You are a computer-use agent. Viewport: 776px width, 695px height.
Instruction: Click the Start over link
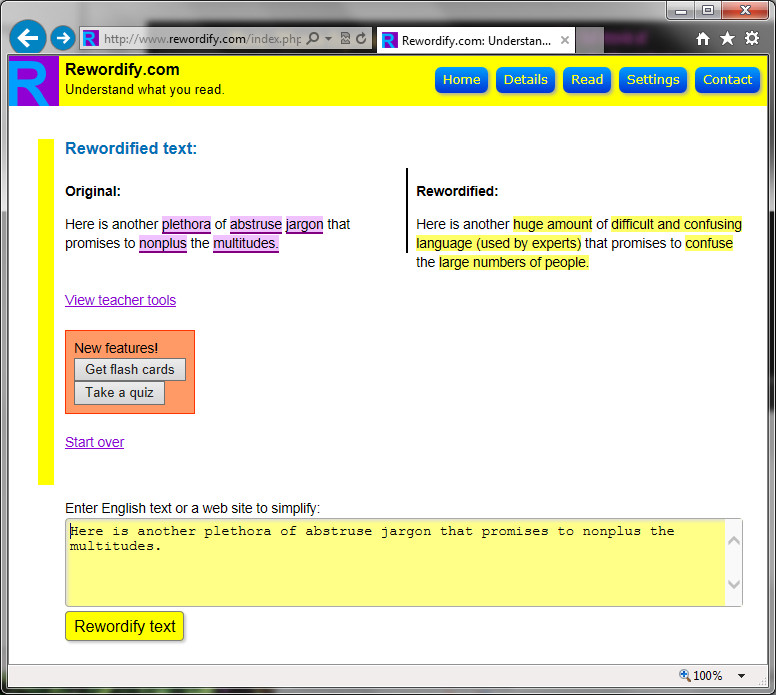(x=94, y=442)
